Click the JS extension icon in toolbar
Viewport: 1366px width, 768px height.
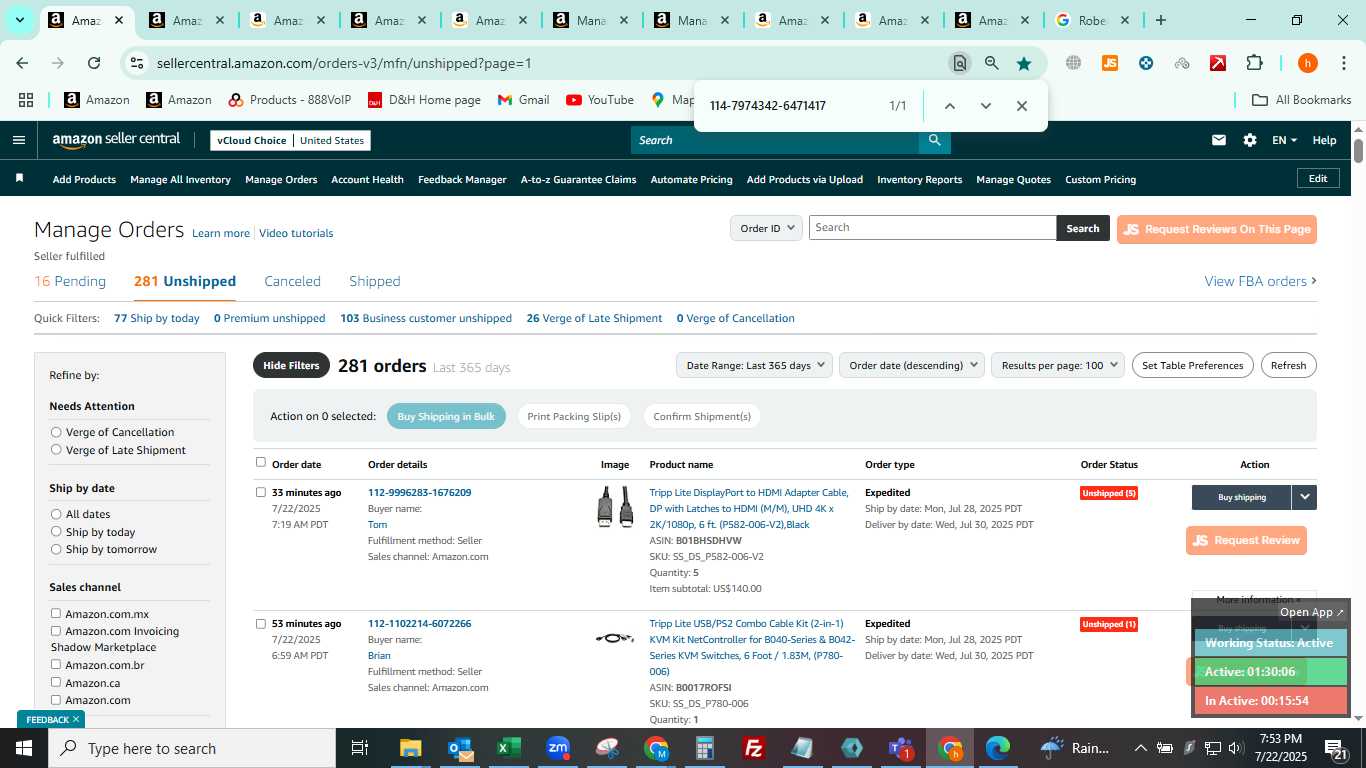click(x=1109, y=63)
